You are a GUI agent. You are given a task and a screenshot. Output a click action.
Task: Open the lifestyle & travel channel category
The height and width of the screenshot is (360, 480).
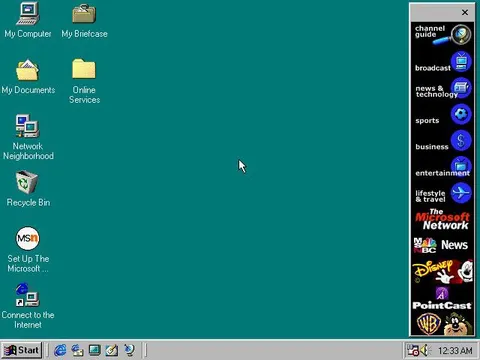tap(442, 193)
